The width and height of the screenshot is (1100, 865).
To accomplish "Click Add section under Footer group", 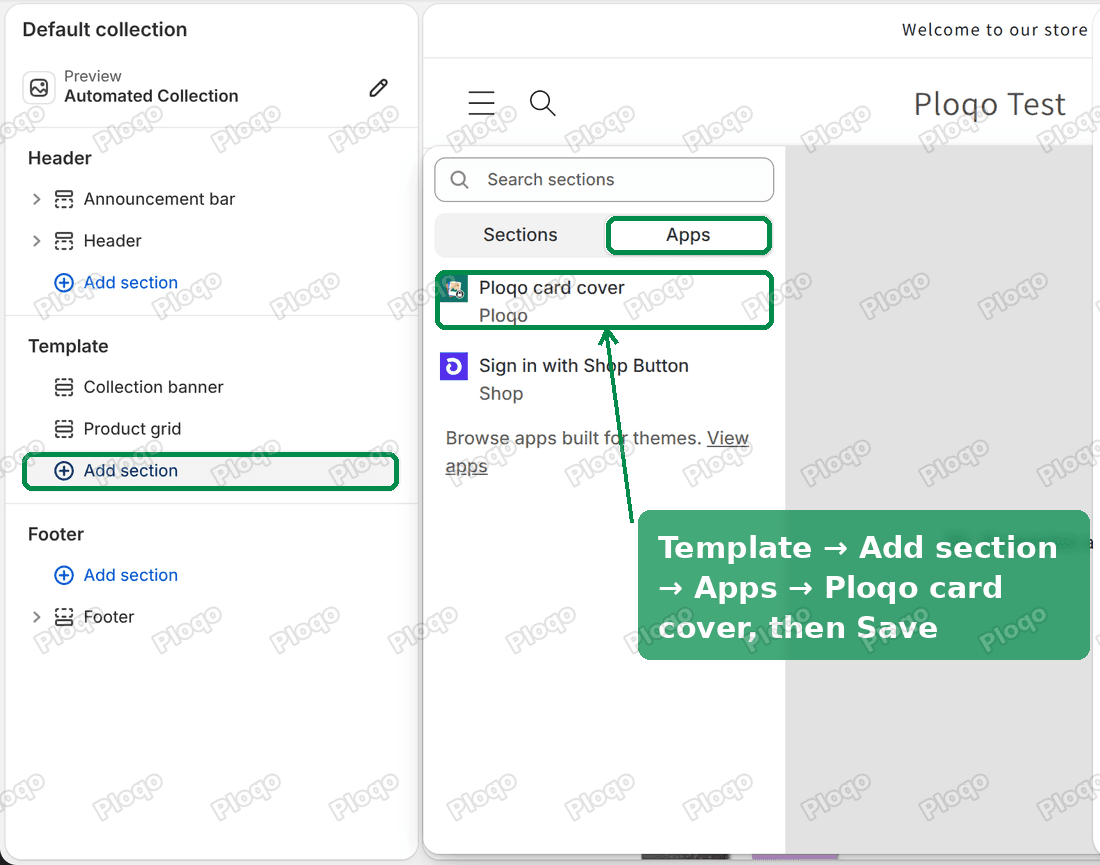I will coord(130,575).
